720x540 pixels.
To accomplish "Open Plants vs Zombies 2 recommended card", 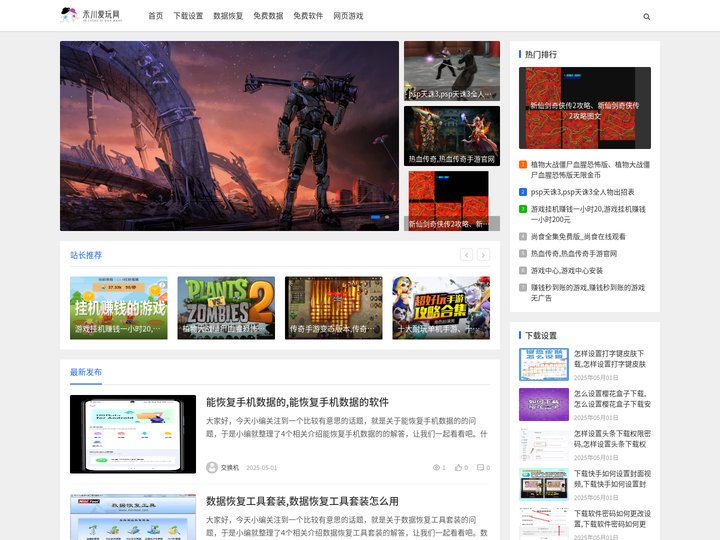I will coord(226,308).
